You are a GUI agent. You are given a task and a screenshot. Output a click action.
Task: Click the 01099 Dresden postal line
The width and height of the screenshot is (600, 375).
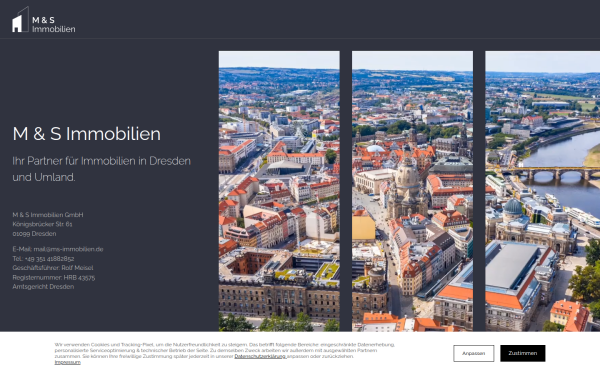pos(34,234)
